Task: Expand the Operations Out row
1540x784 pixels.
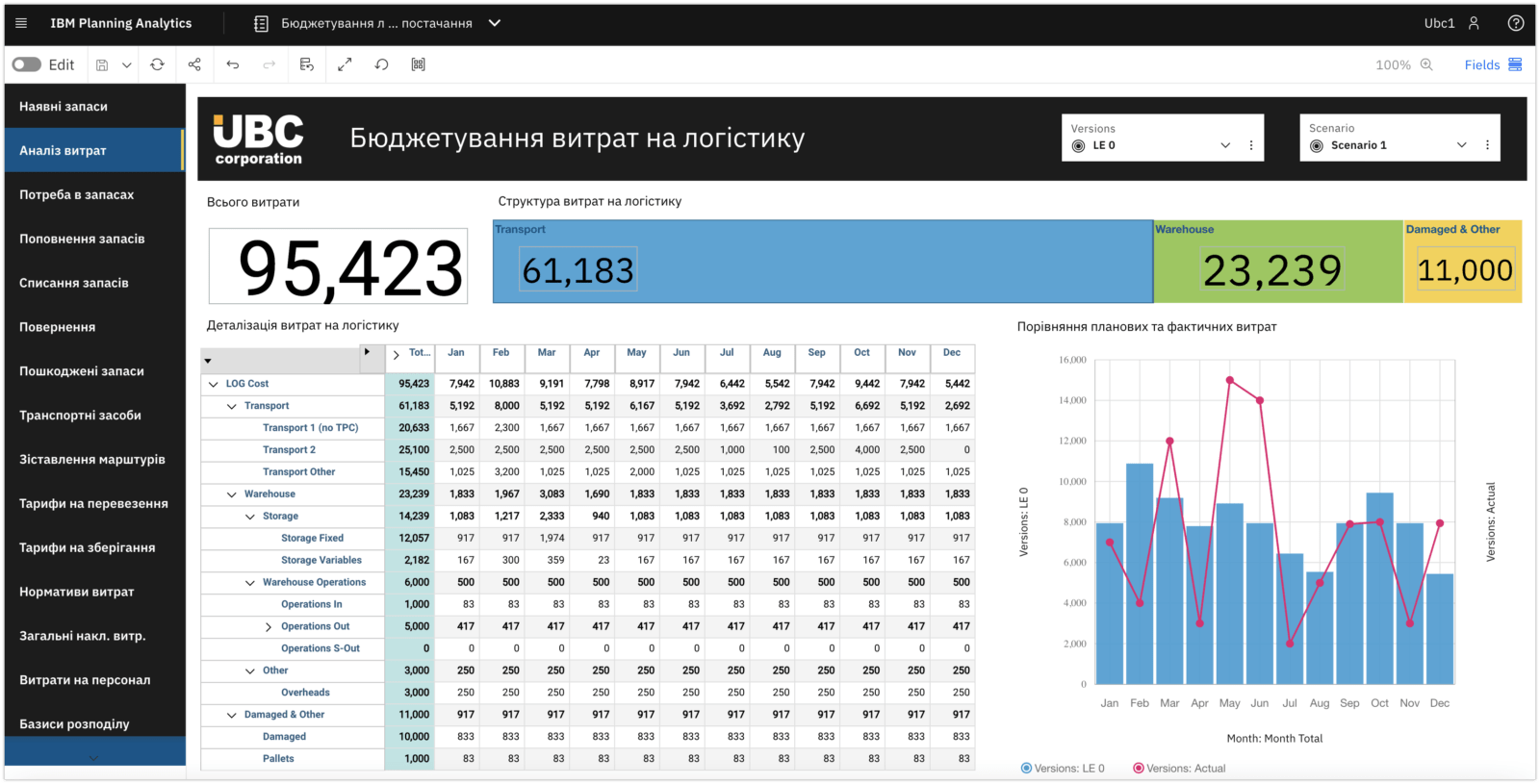Action: point(269,627)
